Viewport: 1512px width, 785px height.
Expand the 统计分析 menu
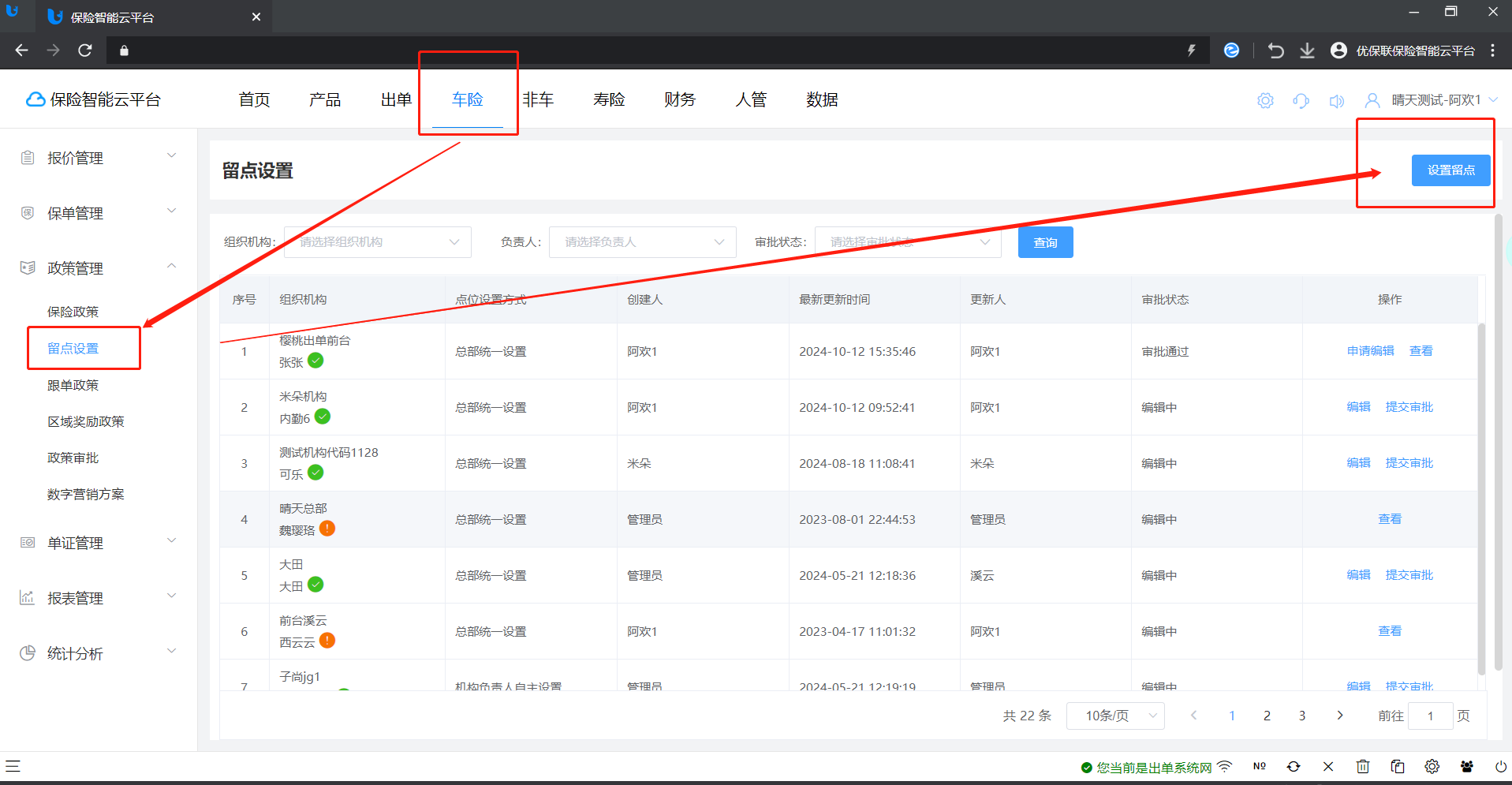[x=171, y=651]
